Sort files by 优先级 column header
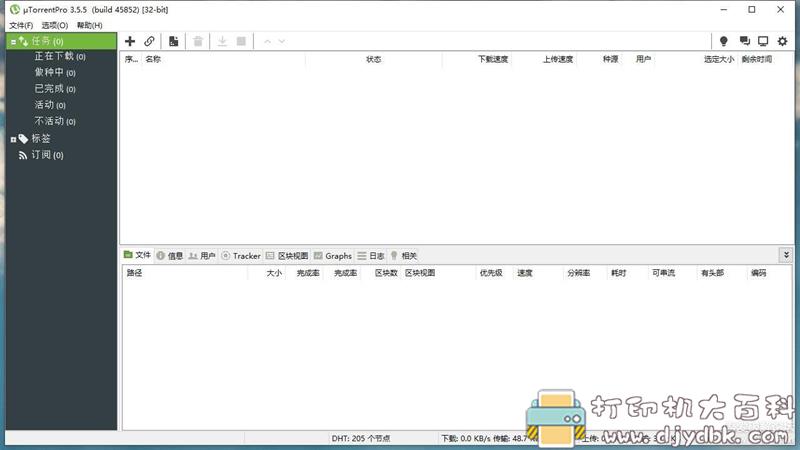800x450 pixels. pyautogui.click(x=491, y=273)
